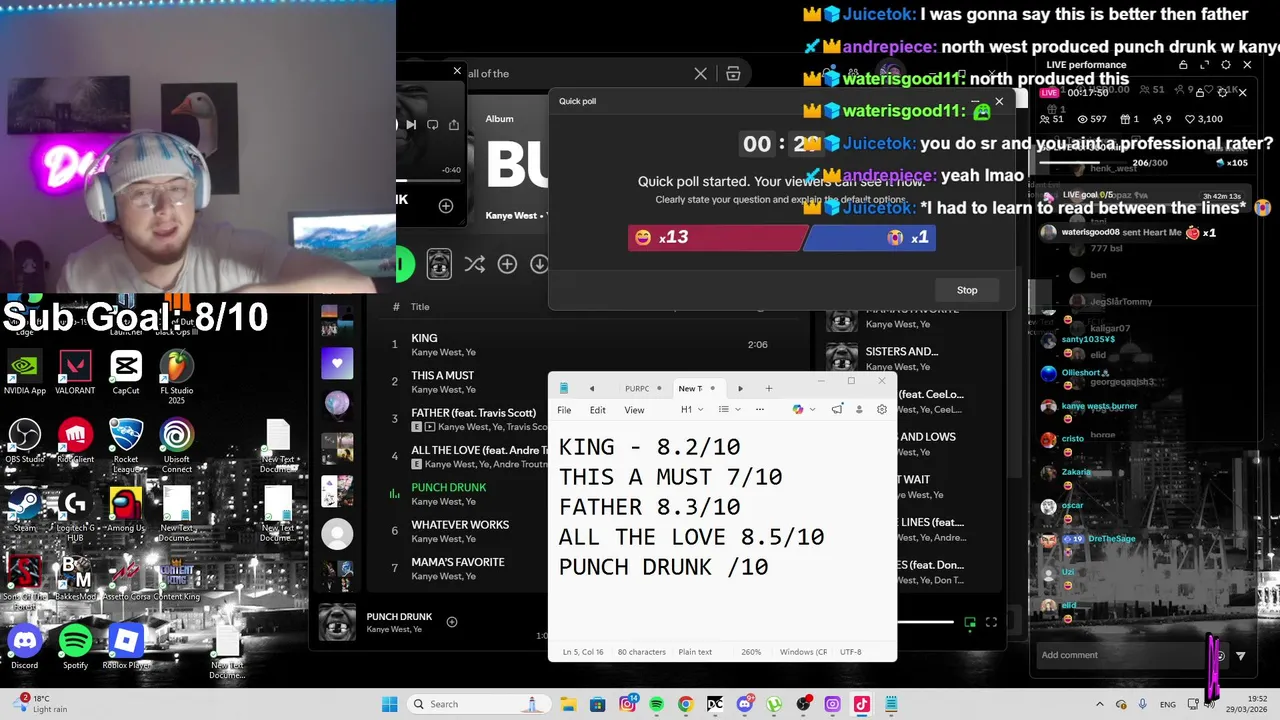This screenshot has height=720, width=1280.
Task: Open the Rocket League desktop shortcut
Action: (x=126, y=446)
